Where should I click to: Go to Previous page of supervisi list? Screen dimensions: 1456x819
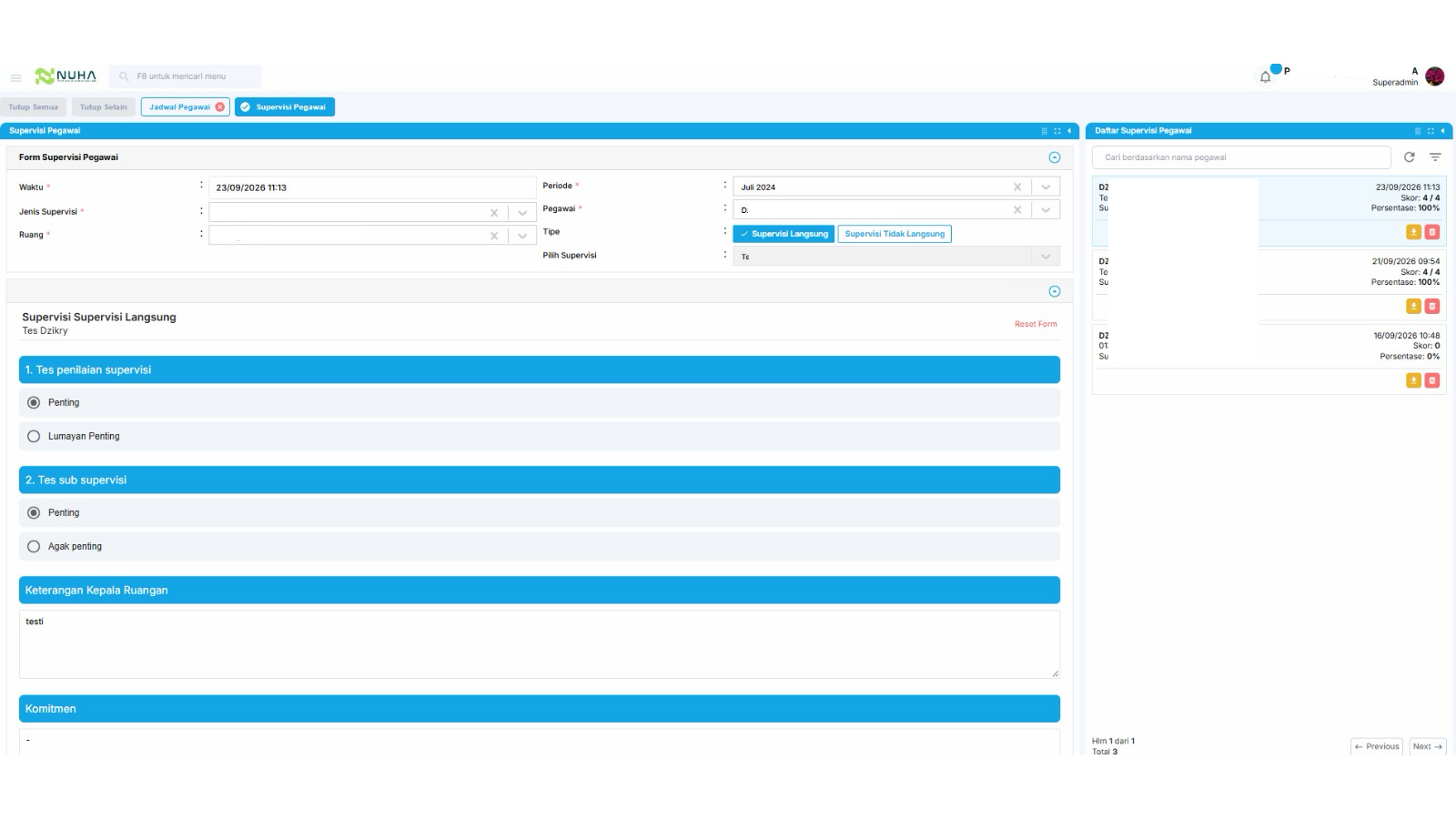[x=1377, y=746]
